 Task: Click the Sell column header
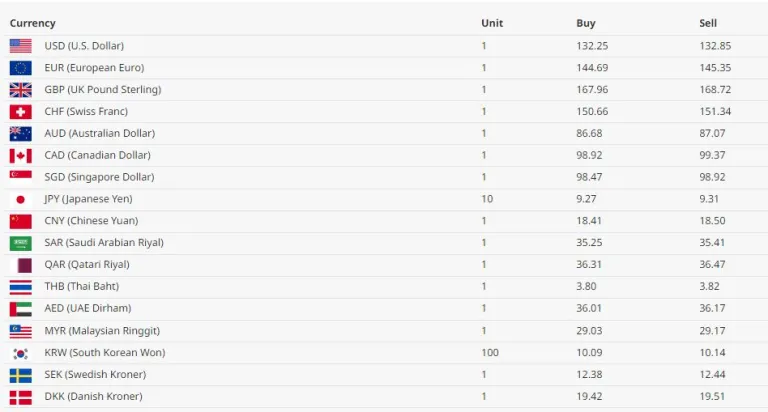pyautogui.click(x=708, y=23)
